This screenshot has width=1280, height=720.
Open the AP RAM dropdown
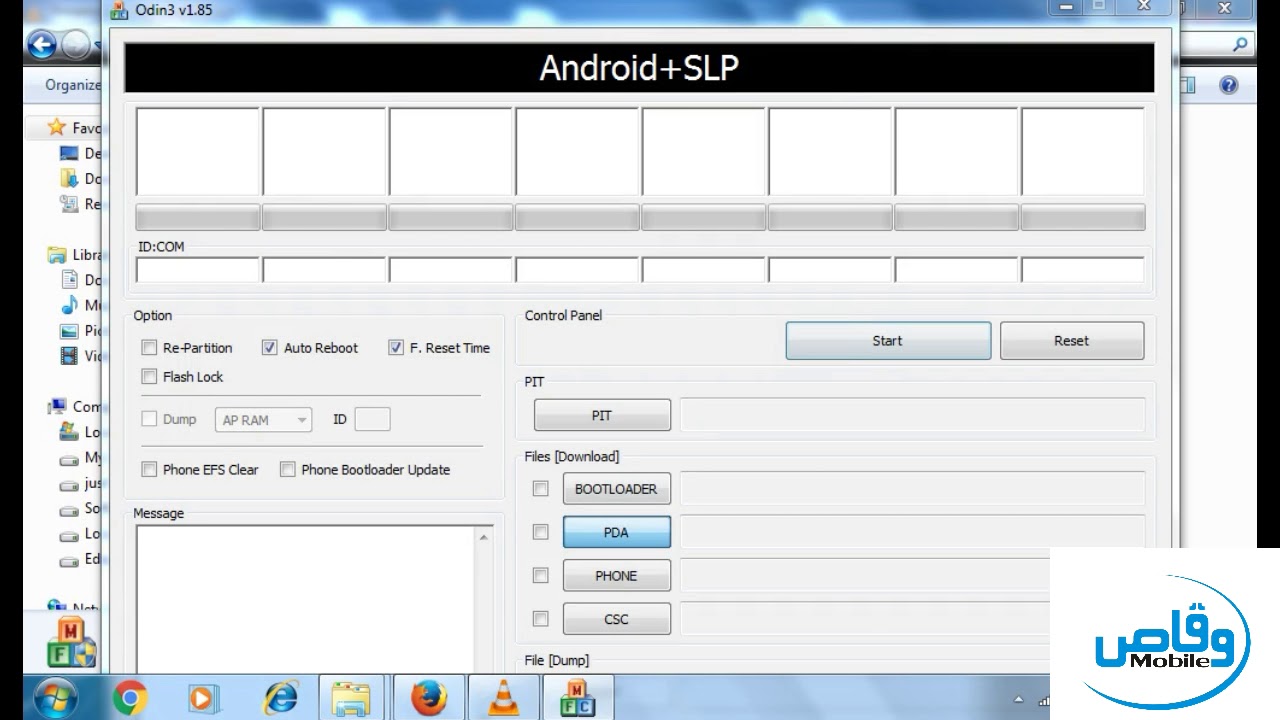coord(263,420)
